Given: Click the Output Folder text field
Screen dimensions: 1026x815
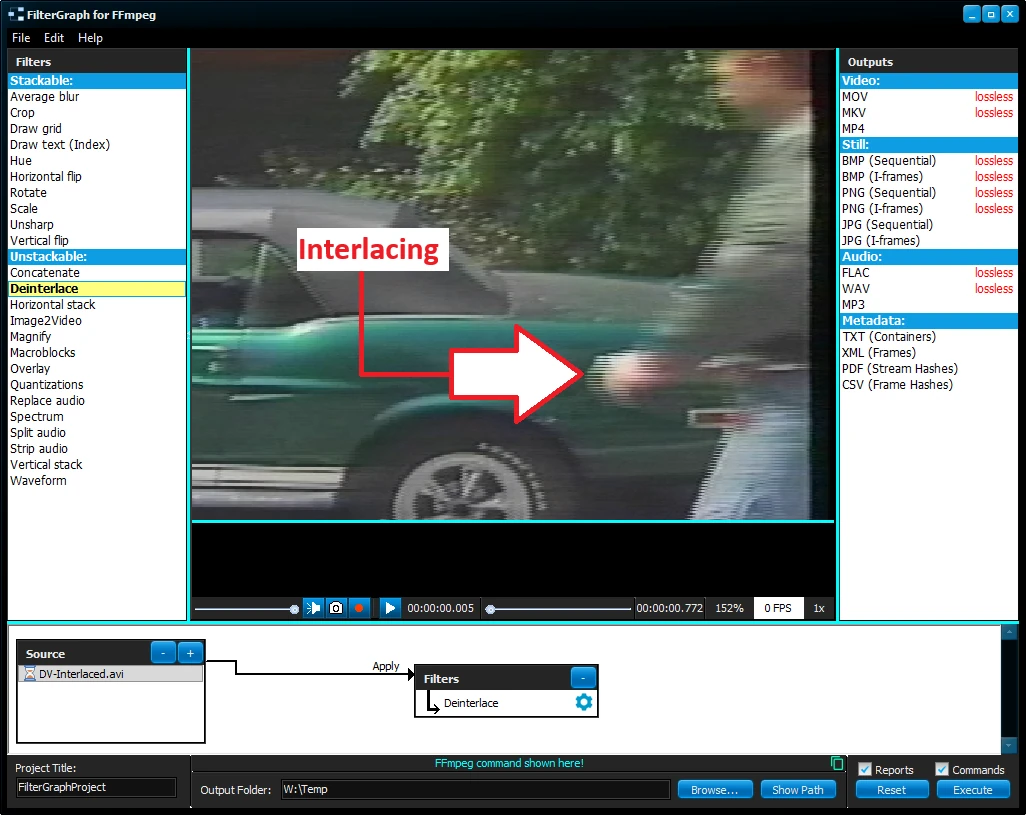Looking at the screenshot, I should click(x=476, y=789).
